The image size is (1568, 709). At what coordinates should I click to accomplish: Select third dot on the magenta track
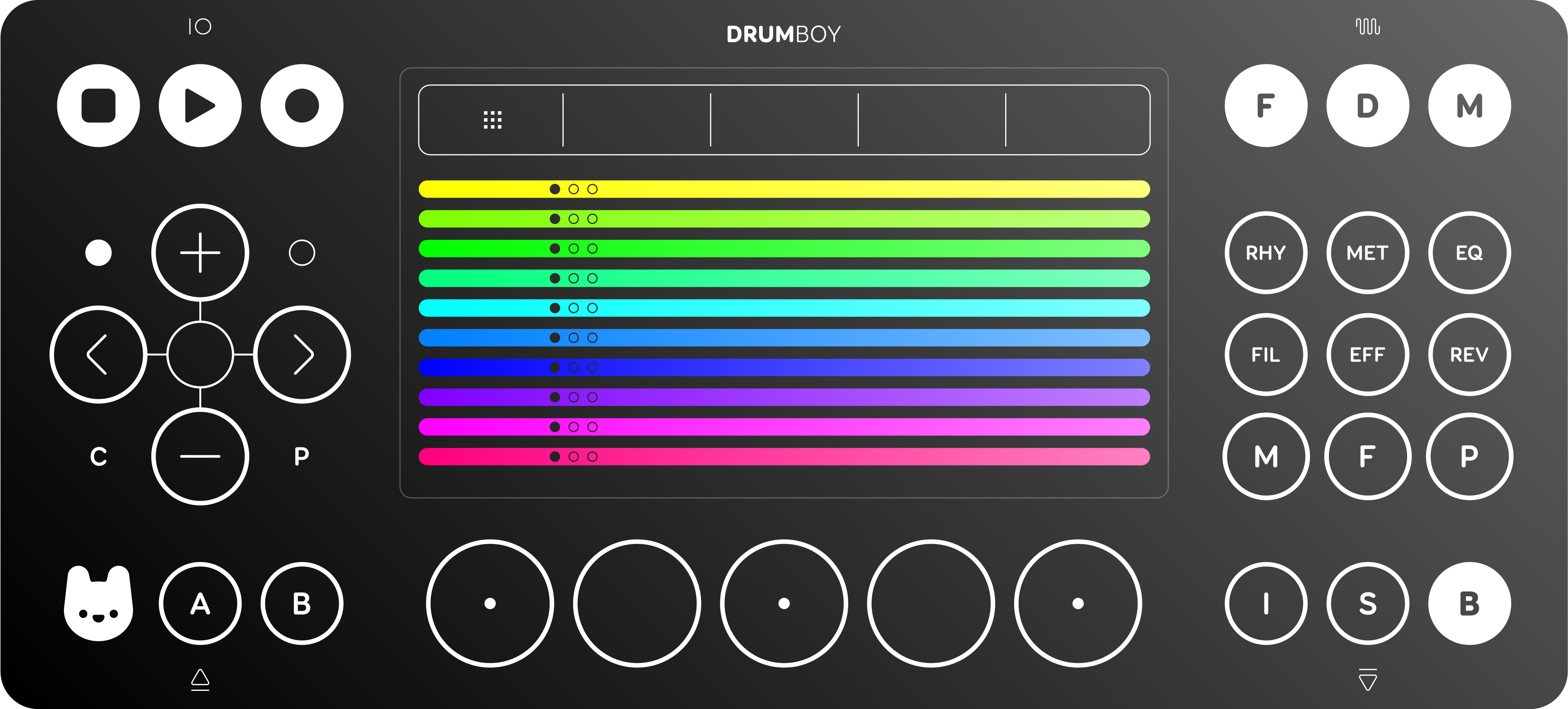point(592,427)
